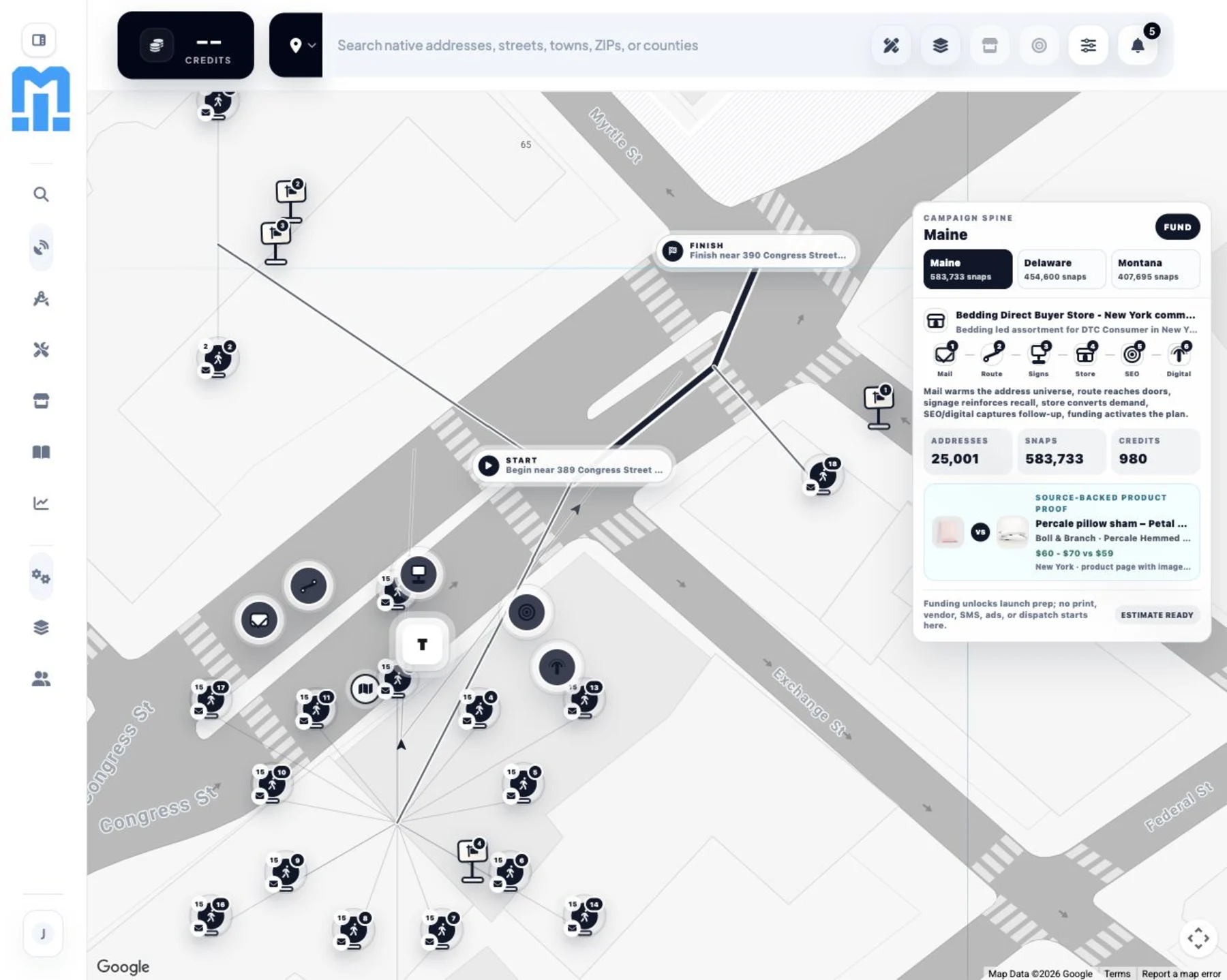Click the layers stack icon in top toolbar

click(x=940, y=46)
